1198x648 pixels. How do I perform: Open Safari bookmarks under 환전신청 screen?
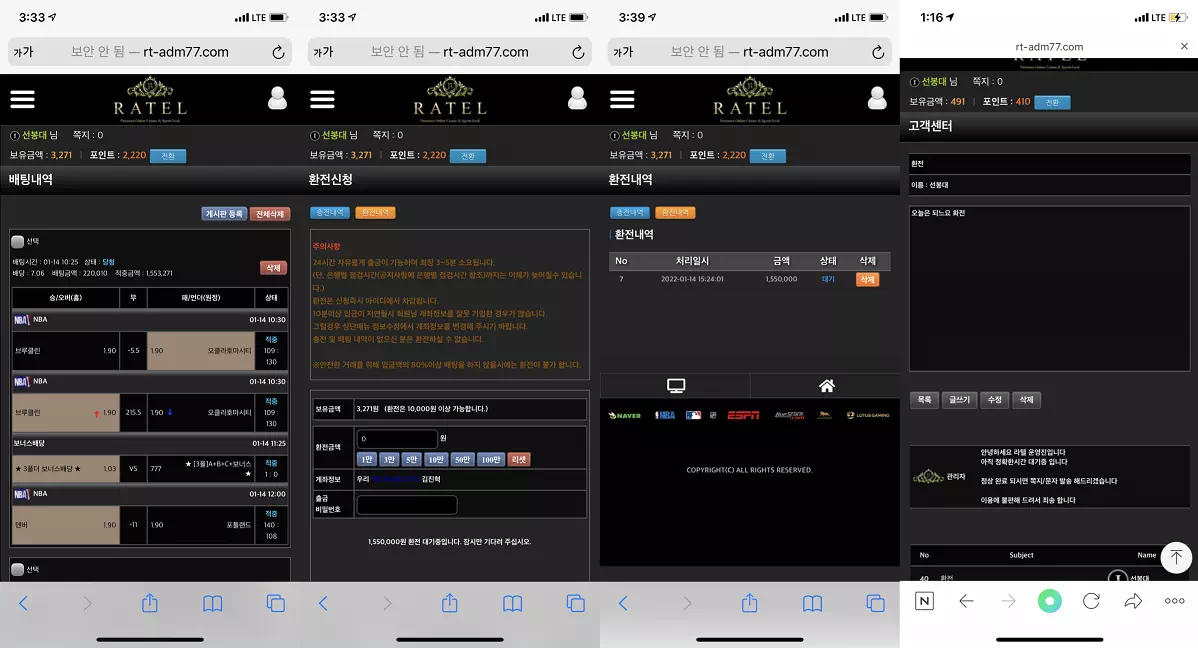[513, 604]
